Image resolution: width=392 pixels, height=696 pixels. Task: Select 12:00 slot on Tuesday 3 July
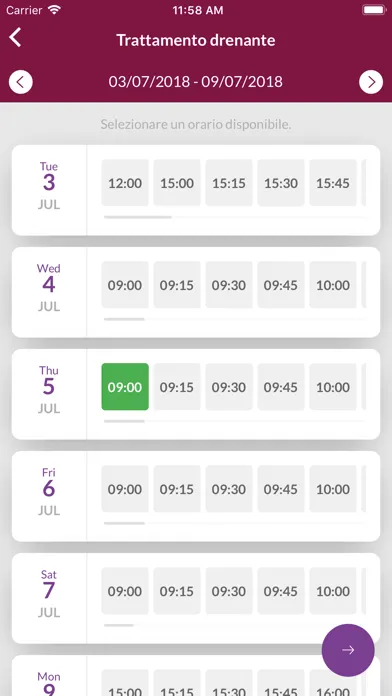(125, 183)
